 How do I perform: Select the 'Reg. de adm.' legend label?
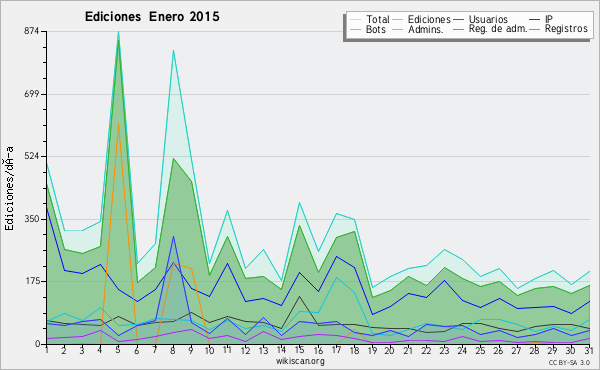pyautogui.click(x=498, y=29)
